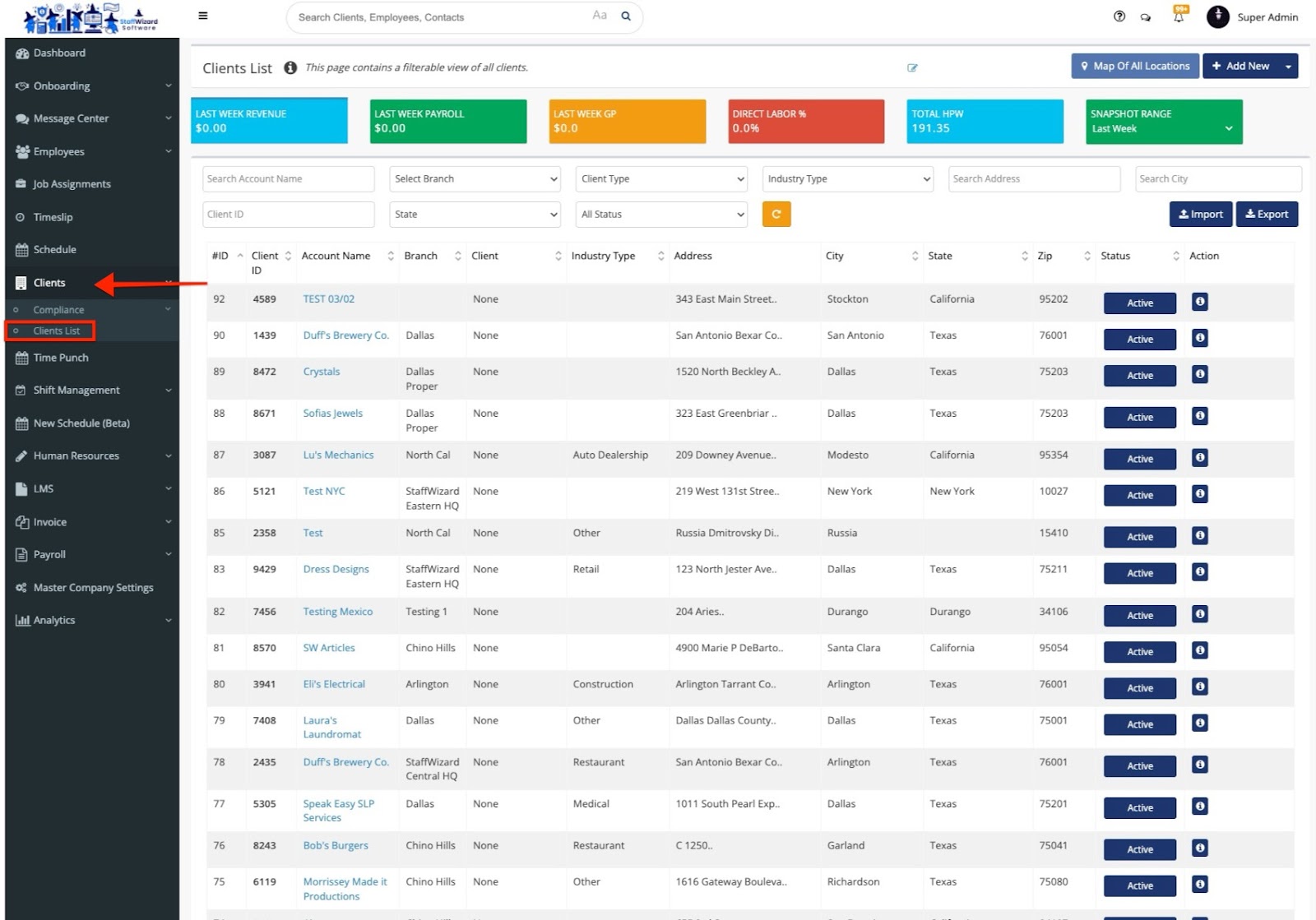
Task: Toggle Active status for Crystals client
Action: [1139, 376]
